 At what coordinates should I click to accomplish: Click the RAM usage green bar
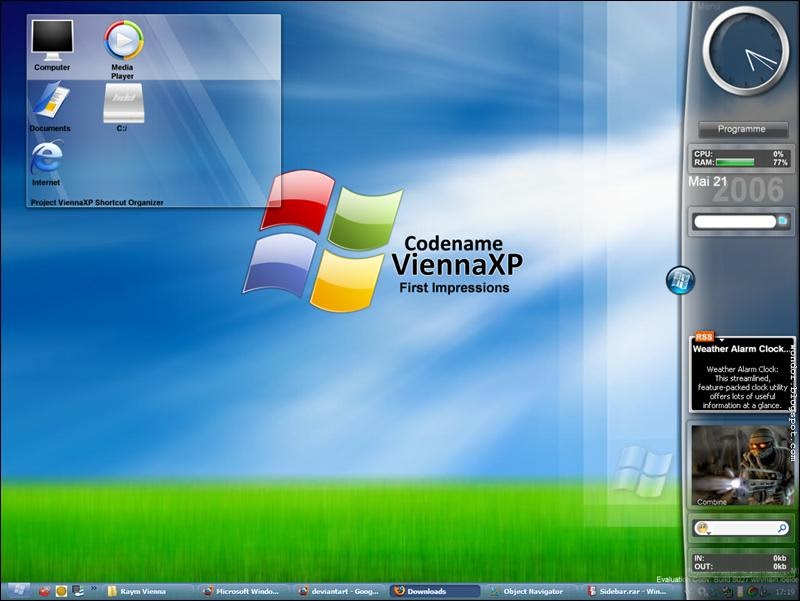coord(735,162)
